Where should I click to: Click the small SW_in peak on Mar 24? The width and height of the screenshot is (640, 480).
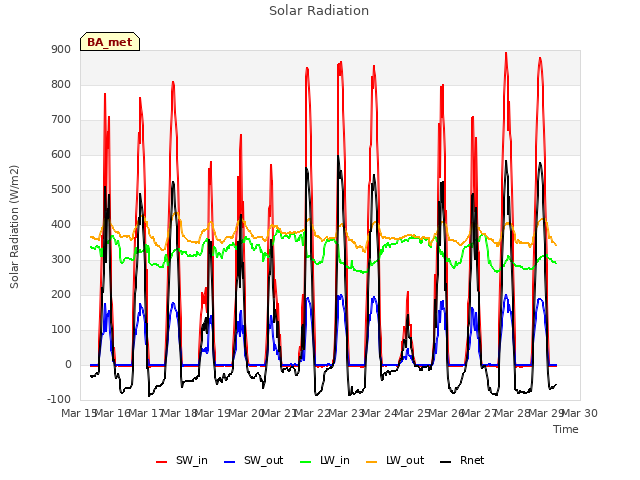(407, 292)
